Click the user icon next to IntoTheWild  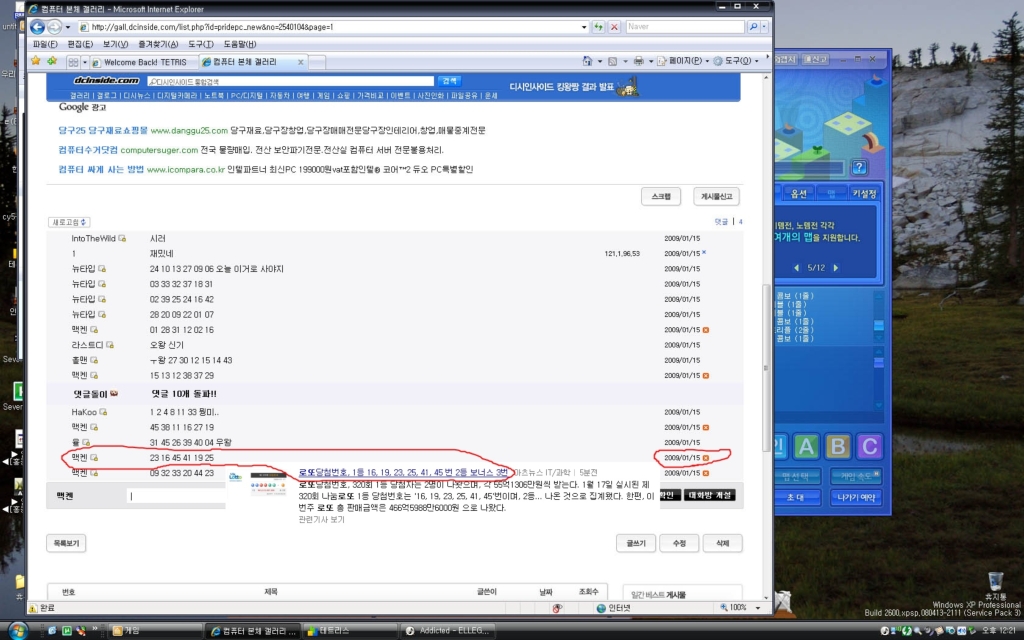coord(122,238)
